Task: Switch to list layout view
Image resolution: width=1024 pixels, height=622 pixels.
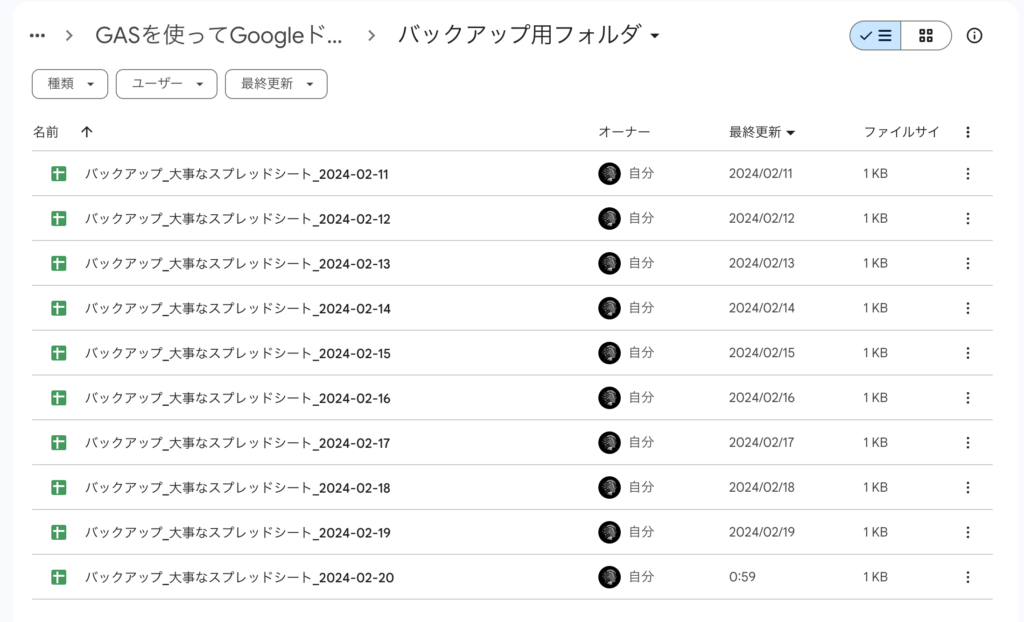Action: pos(876,36)
